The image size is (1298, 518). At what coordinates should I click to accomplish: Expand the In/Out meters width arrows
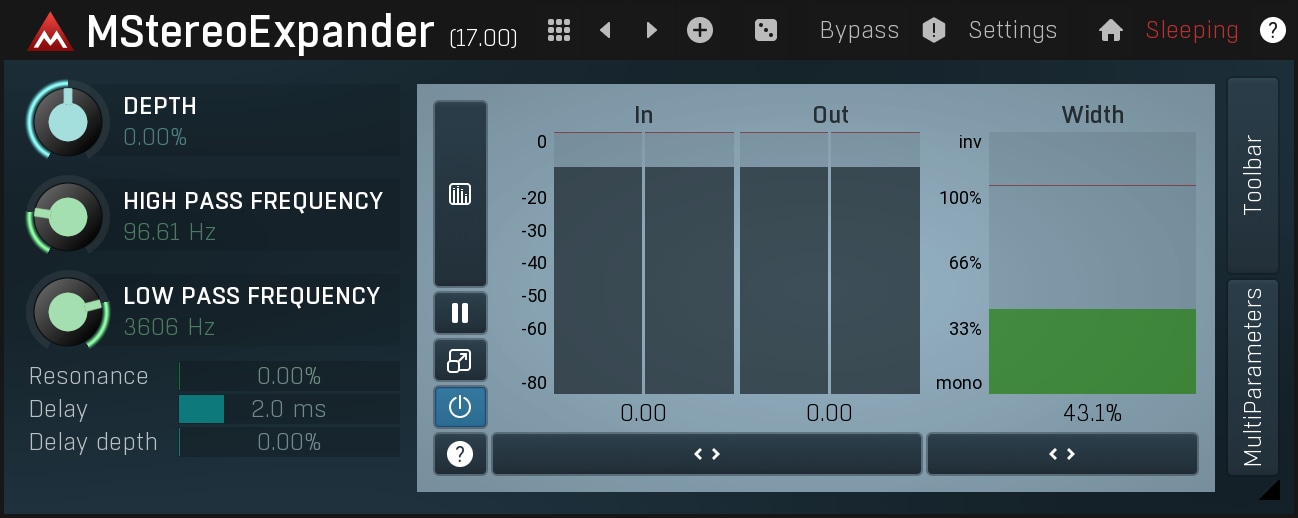pyautogui.click(x=706, y=454)
